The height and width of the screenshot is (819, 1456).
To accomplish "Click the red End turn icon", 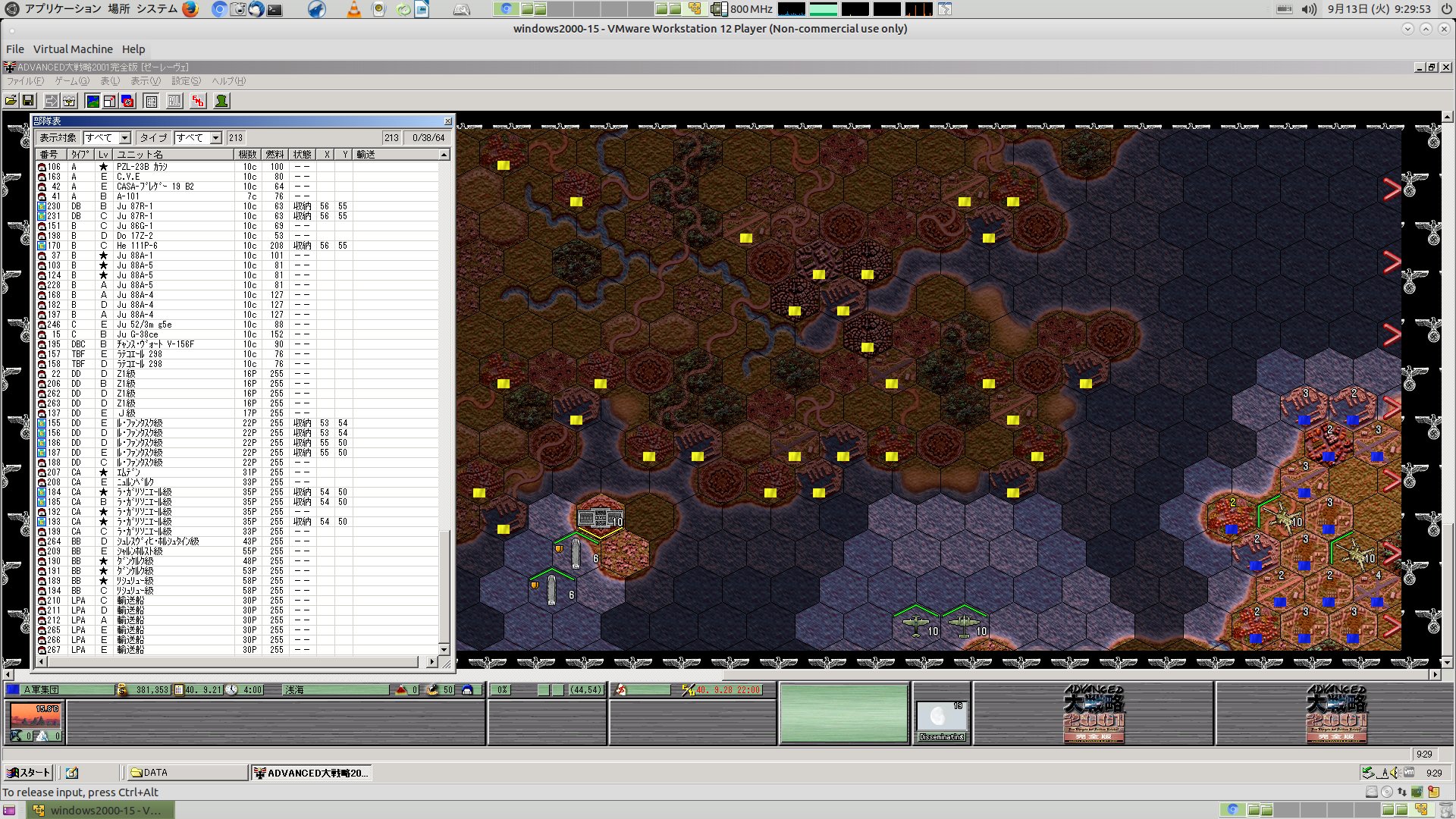I will 198,101.
